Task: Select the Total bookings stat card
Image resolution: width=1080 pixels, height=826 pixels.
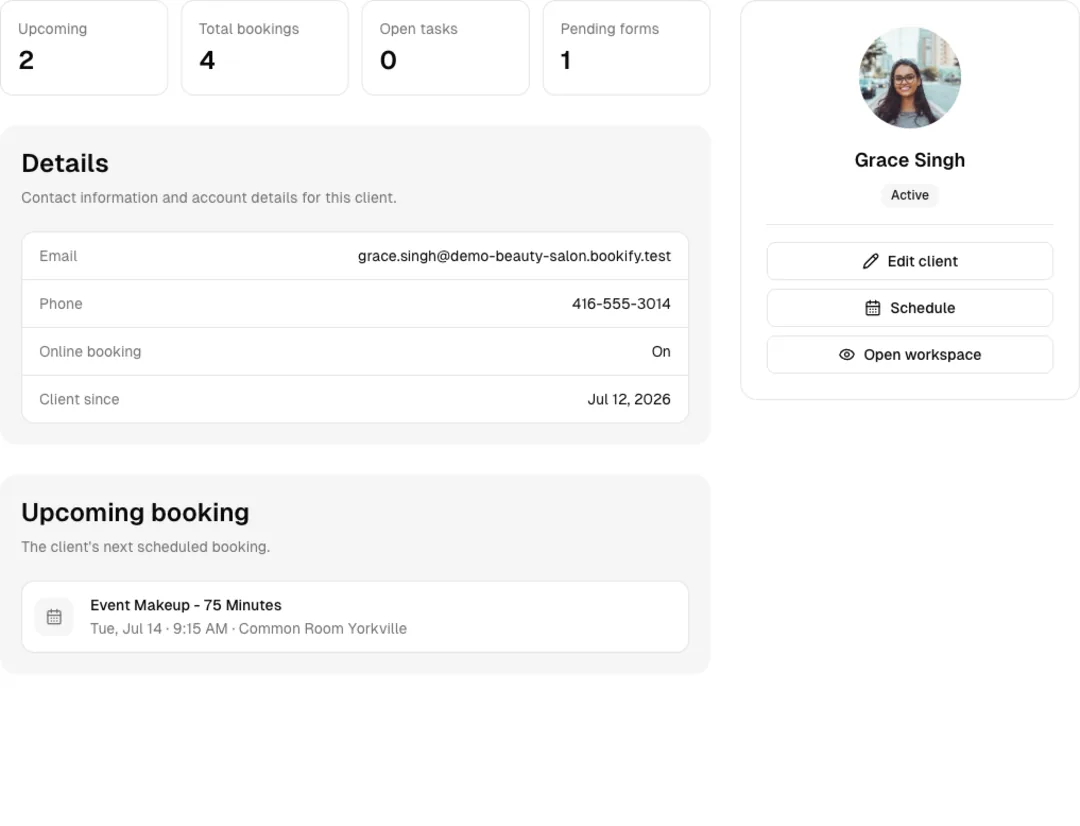Action: click(x=264, y=48)
